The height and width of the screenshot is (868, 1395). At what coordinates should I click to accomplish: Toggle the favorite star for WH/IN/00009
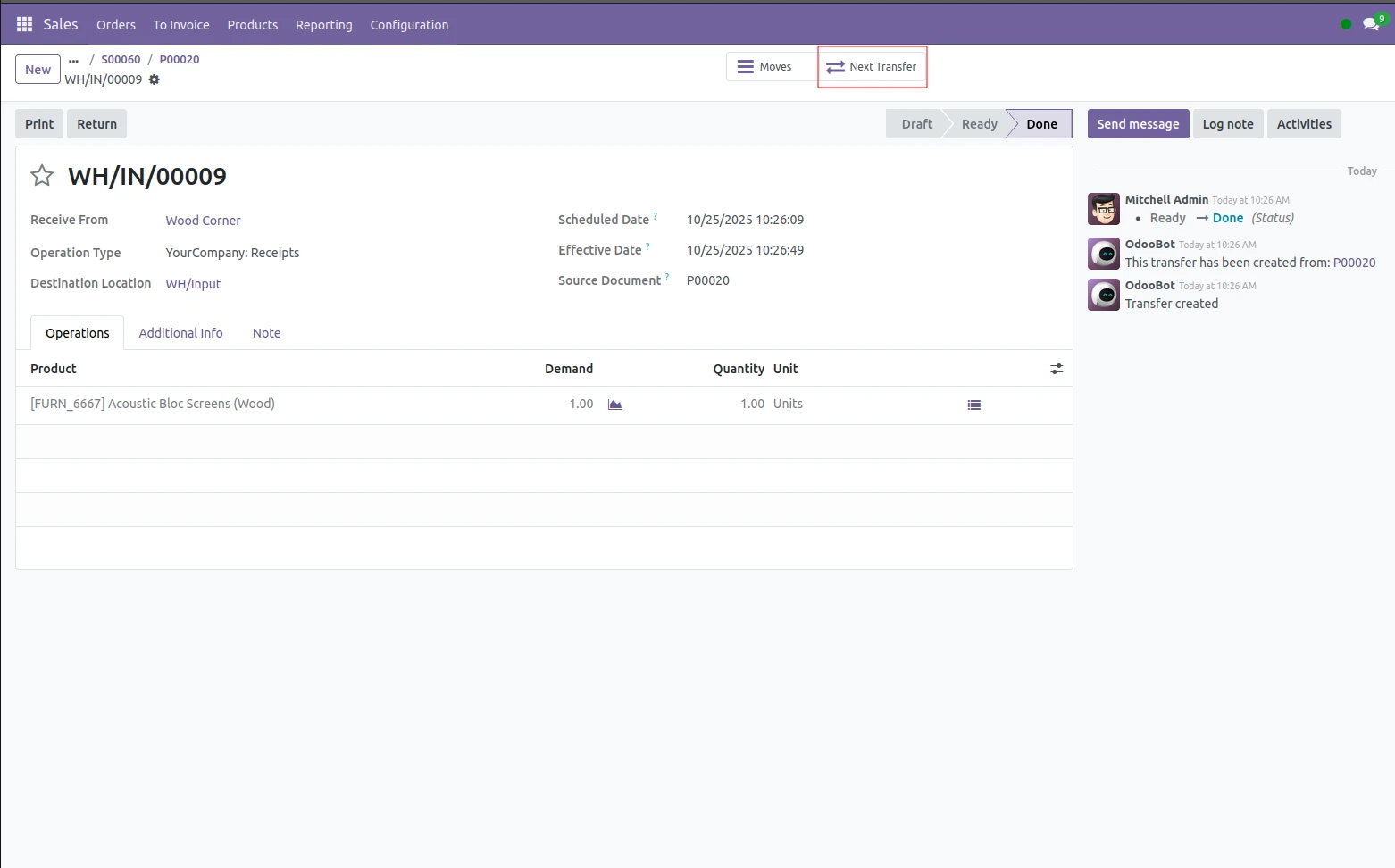(42, 176)
